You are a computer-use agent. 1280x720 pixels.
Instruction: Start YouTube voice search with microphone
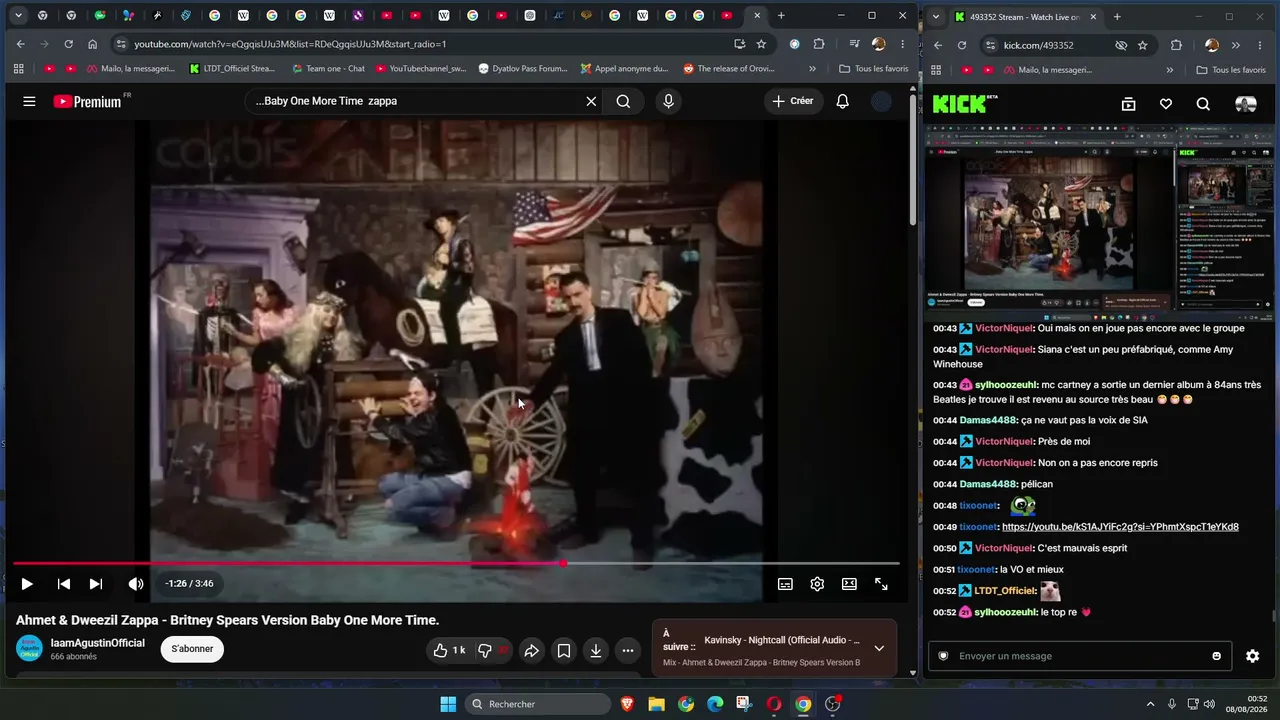[x=668, y=101]
